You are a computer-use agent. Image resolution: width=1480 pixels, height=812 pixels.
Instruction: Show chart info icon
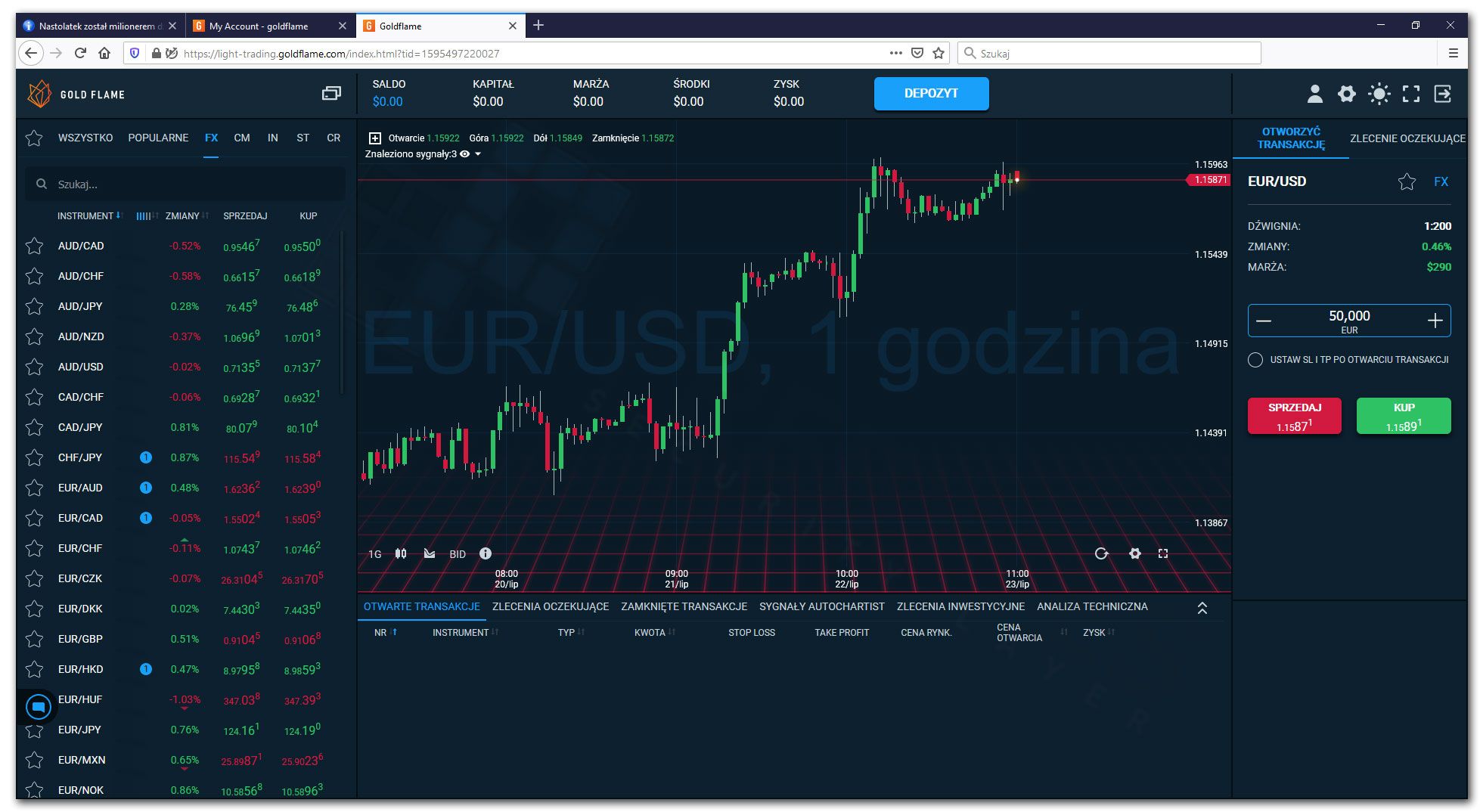(486, 553)
